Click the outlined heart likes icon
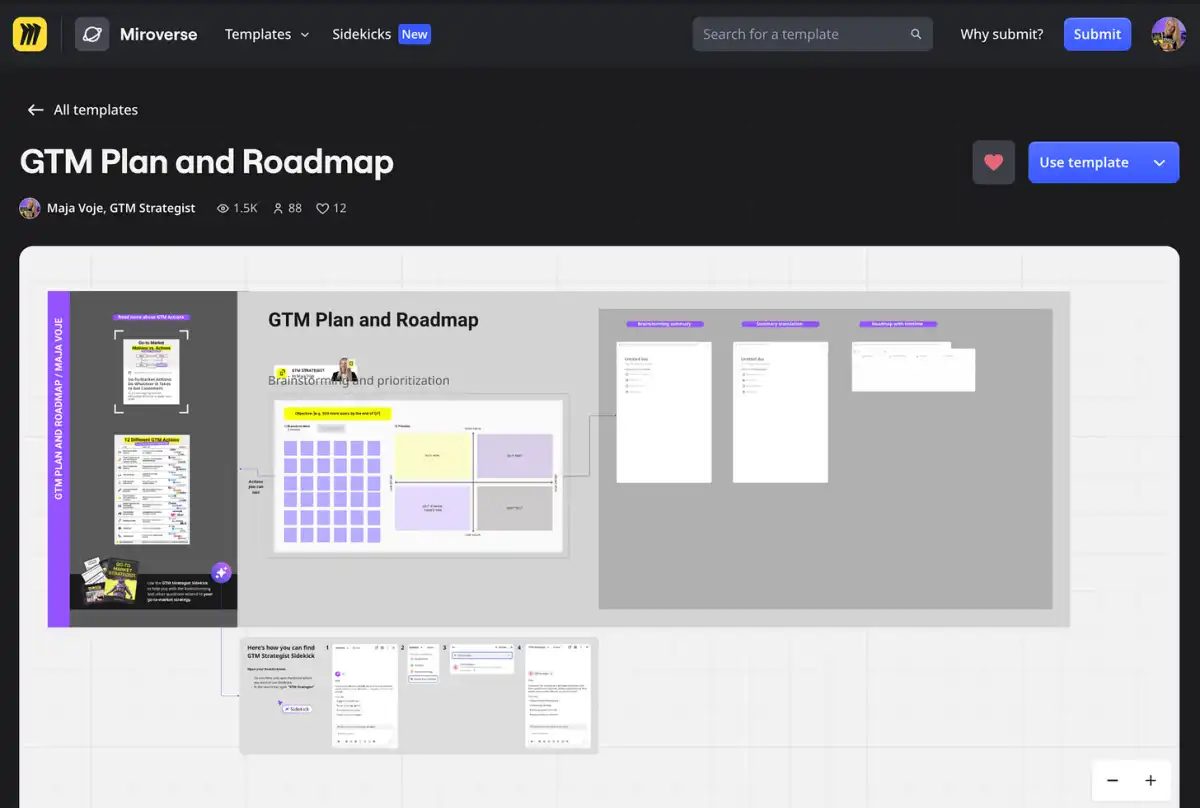The image size is (1200, 808). 322,208
